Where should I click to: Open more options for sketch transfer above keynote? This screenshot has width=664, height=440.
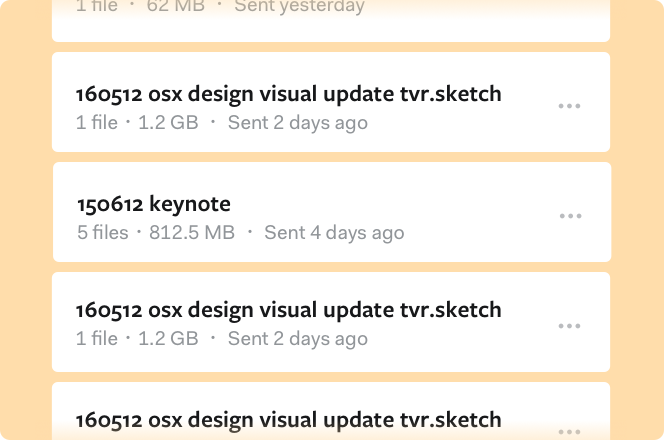pyautogui.click(x=570, y=106)
